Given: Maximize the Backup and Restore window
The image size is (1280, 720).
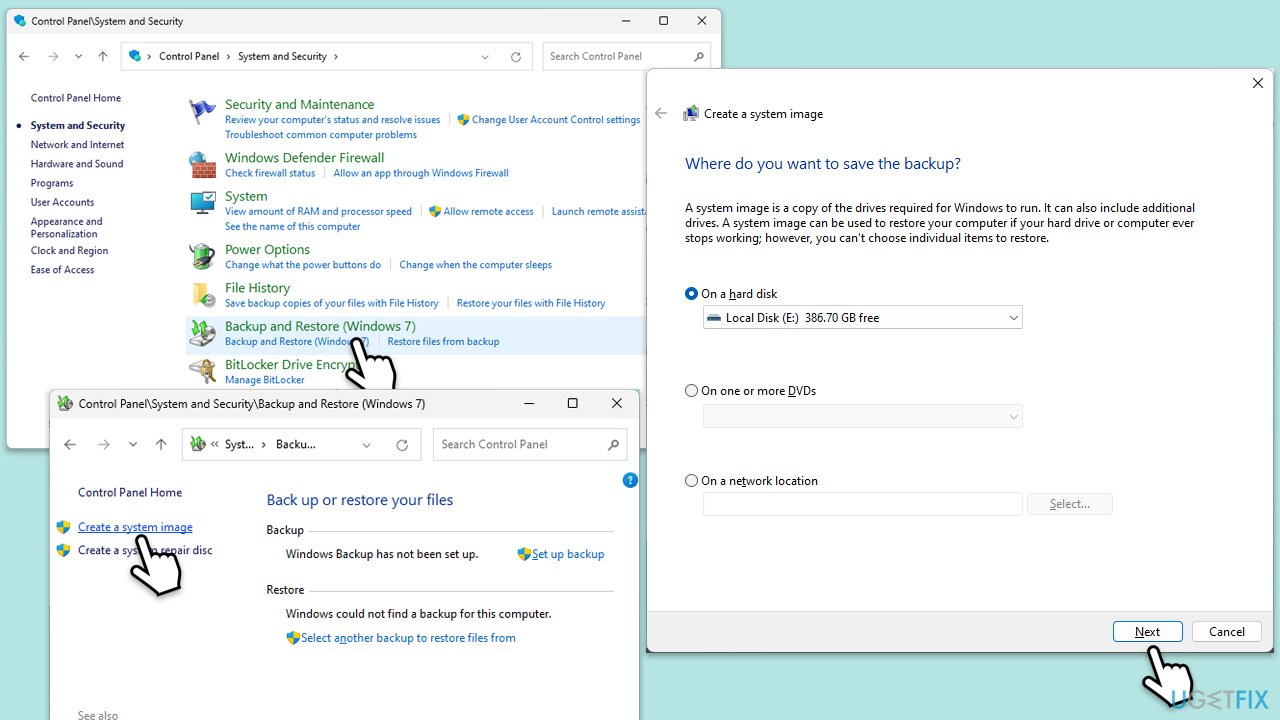Looking at the screenshot, I should 572,403.
